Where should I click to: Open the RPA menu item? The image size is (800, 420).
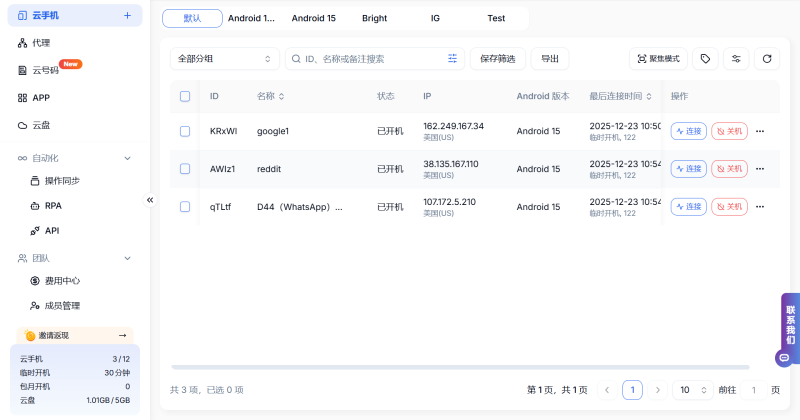[54, 205]
